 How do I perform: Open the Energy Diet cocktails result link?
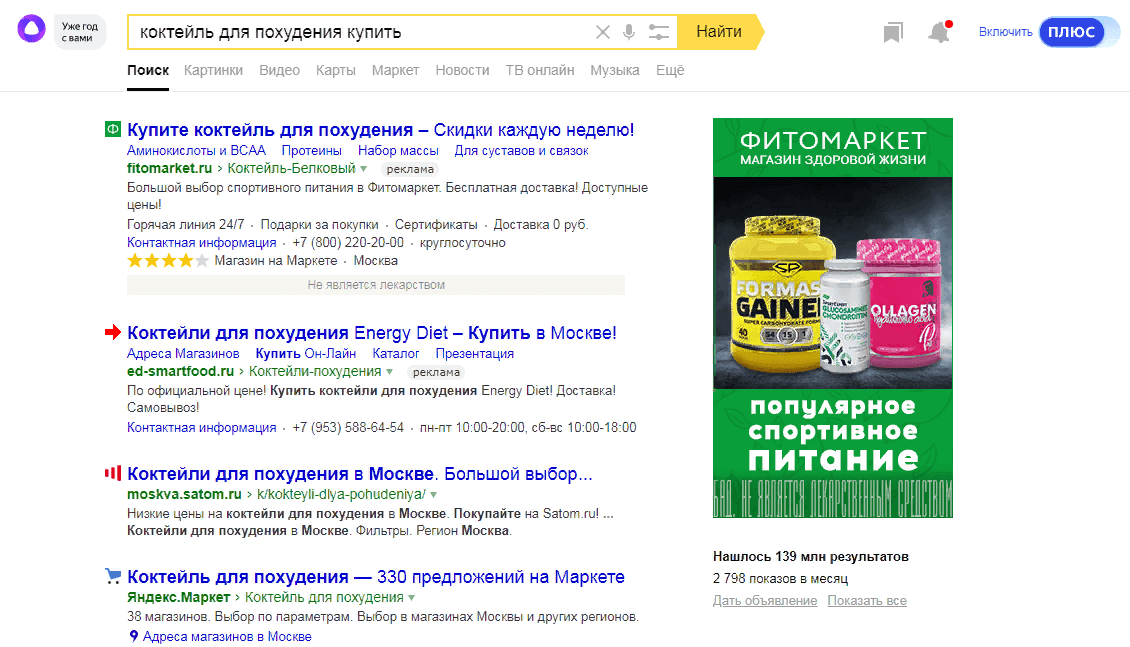371,333
